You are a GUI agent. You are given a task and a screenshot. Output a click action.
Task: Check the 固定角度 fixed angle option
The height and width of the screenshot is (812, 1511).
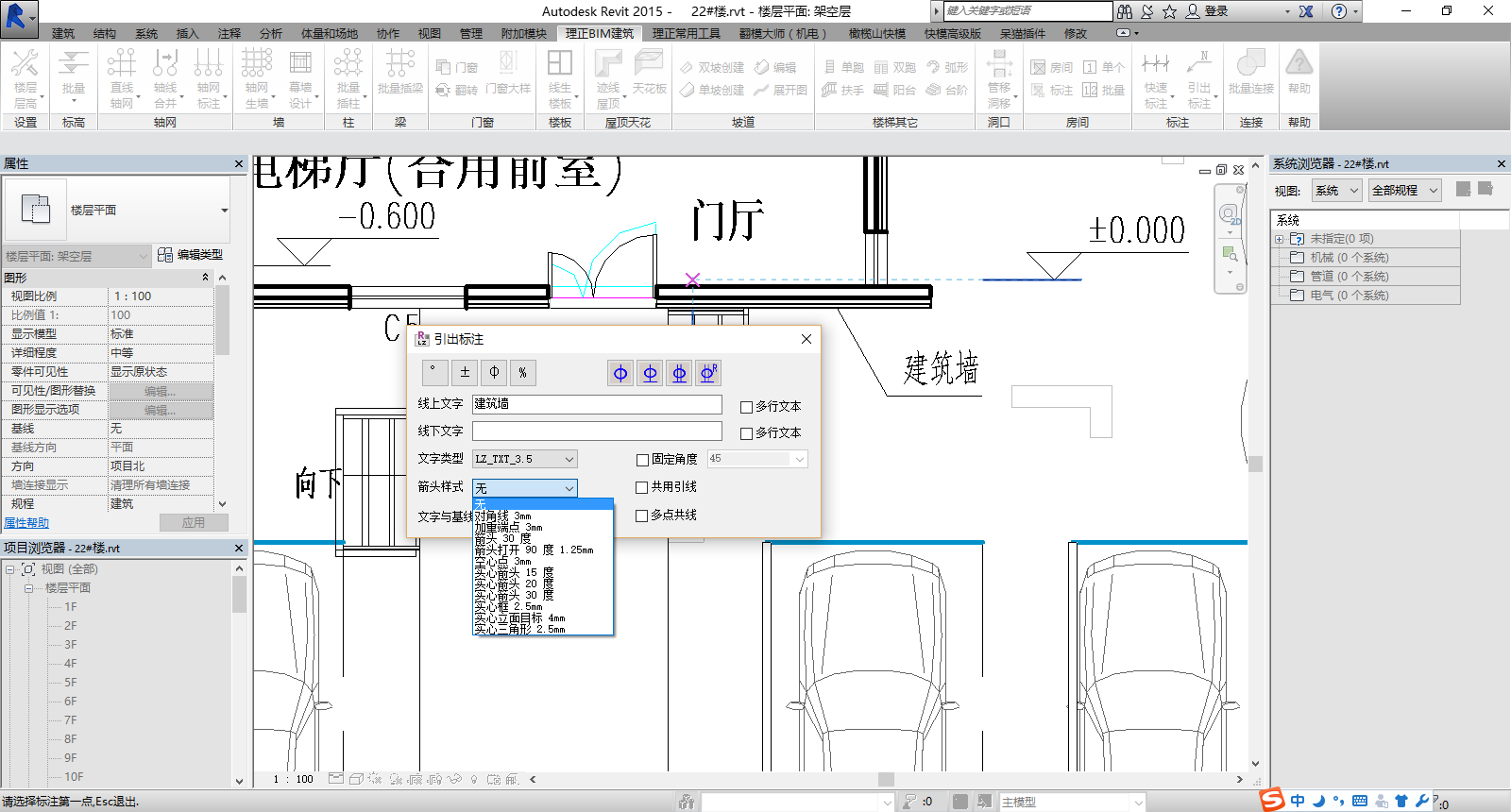point(642,460)
